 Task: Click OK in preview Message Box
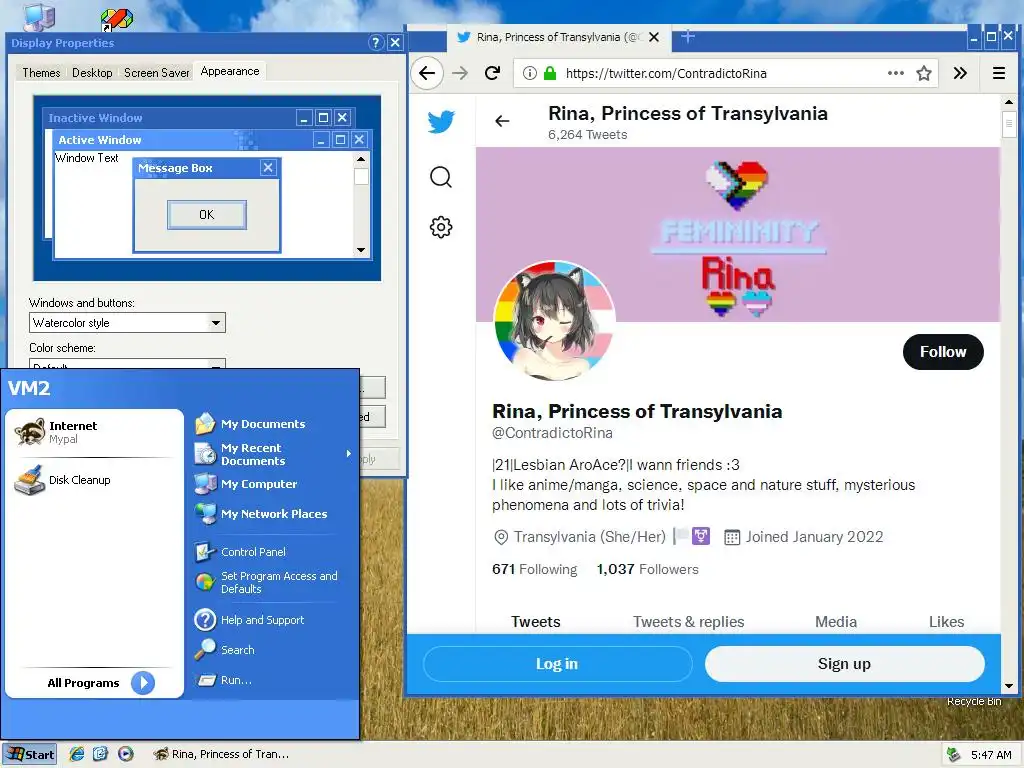tap(207, 215)
